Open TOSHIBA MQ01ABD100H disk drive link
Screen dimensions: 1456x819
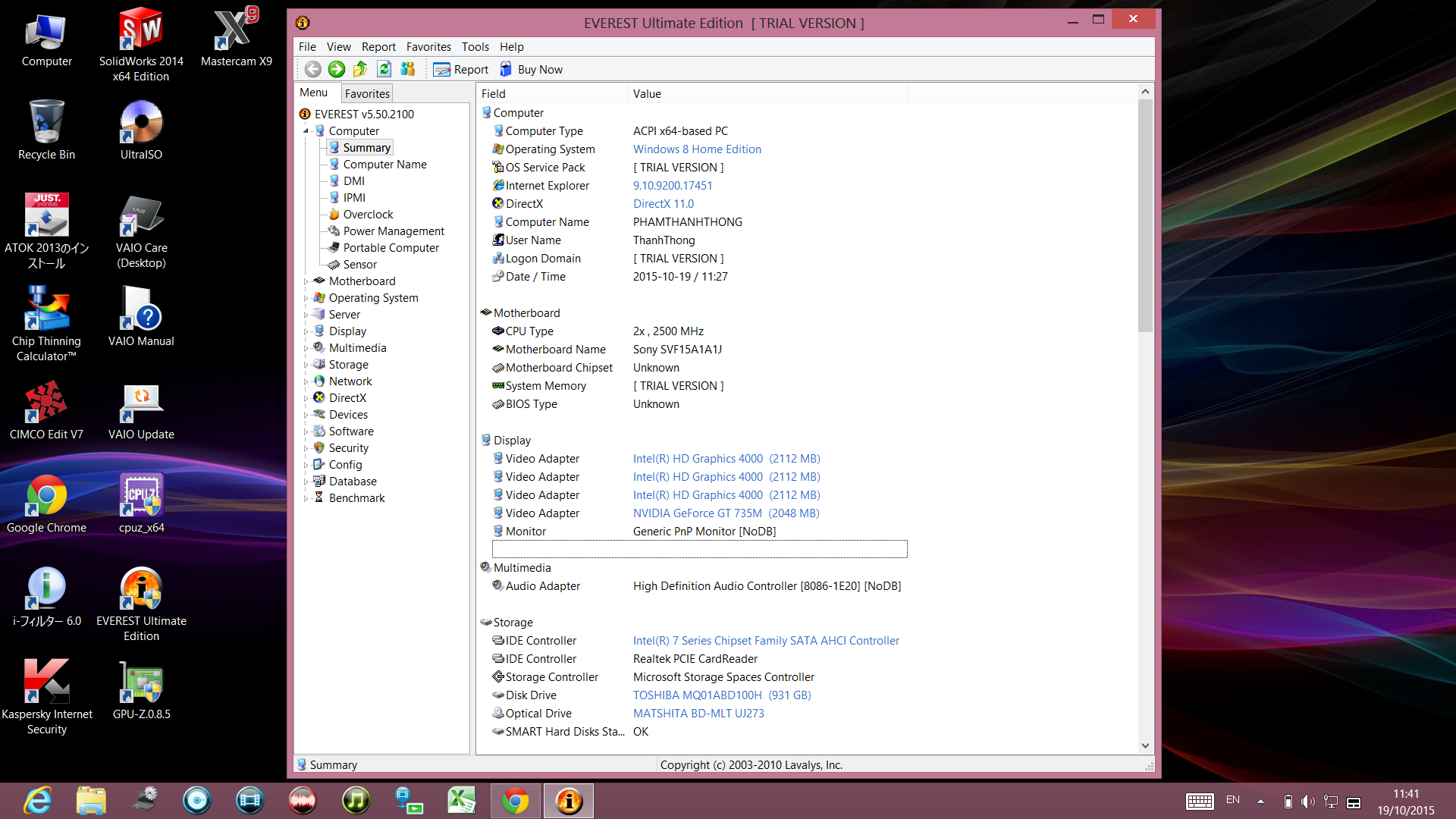722,695
